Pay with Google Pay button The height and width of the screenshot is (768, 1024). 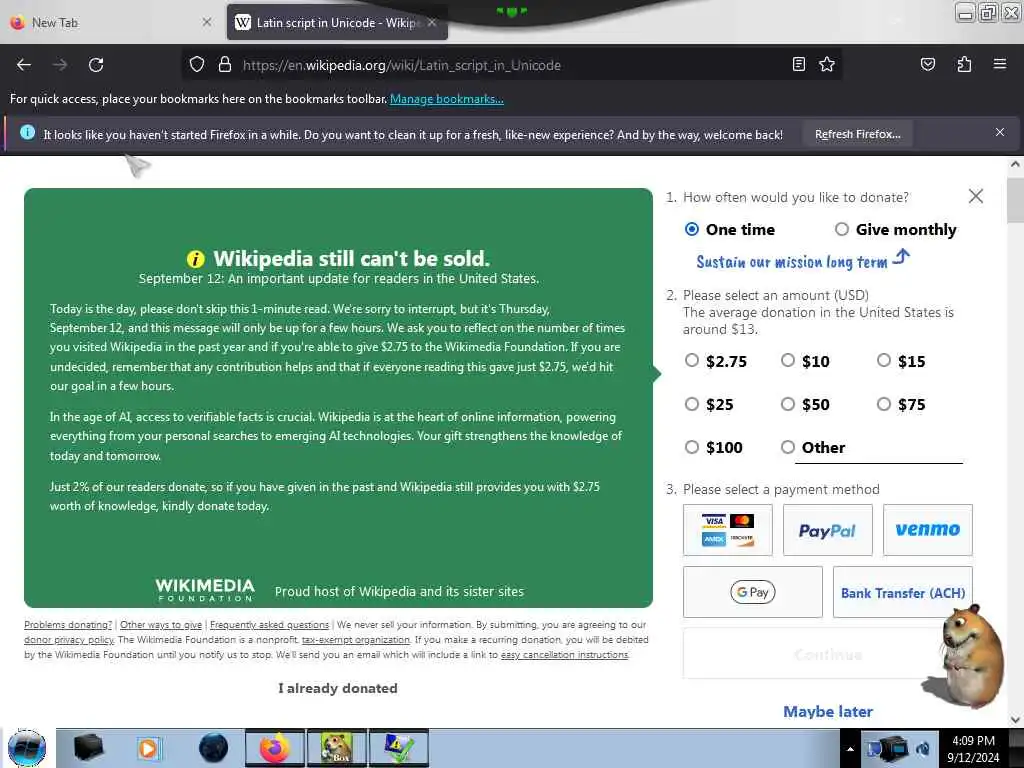click(x=752, y=592)
